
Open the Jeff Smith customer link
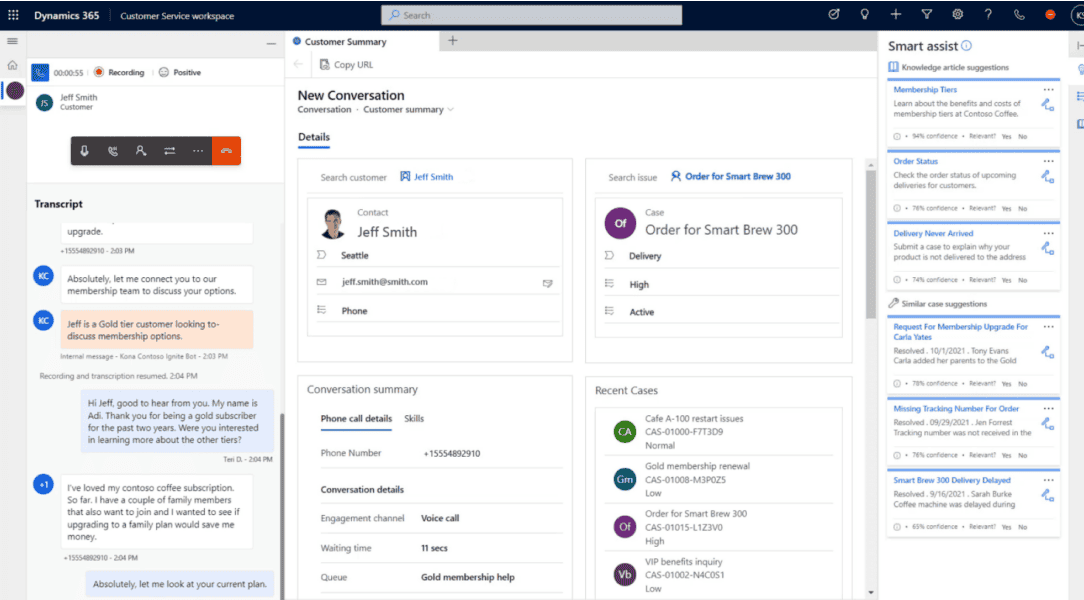(434, 175)
